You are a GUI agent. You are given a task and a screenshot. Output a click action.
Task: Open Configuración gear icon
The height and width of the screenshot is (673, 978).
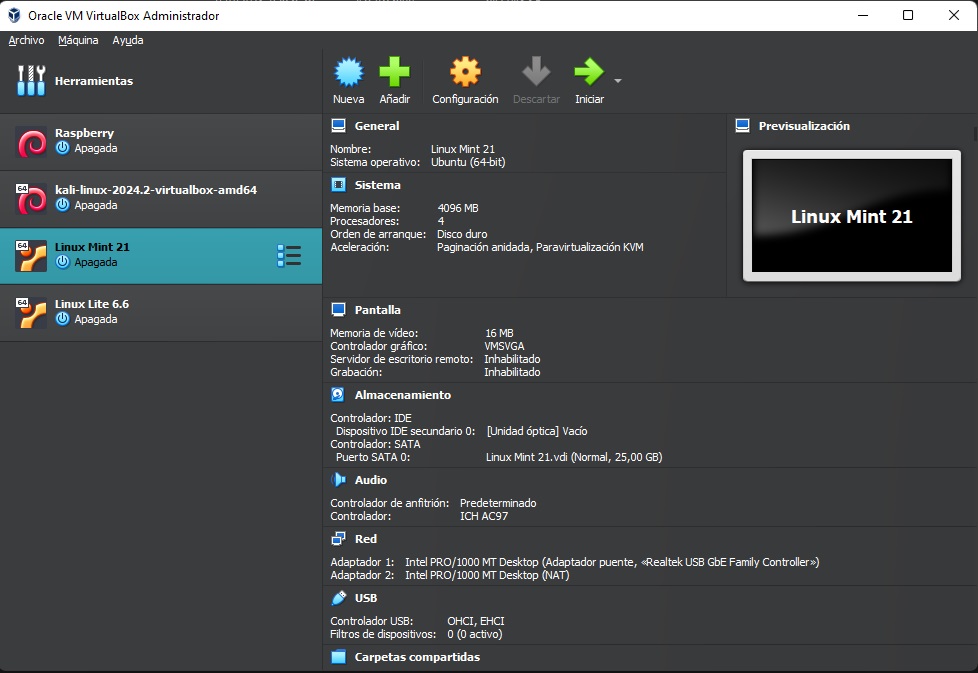pos(465,72)
